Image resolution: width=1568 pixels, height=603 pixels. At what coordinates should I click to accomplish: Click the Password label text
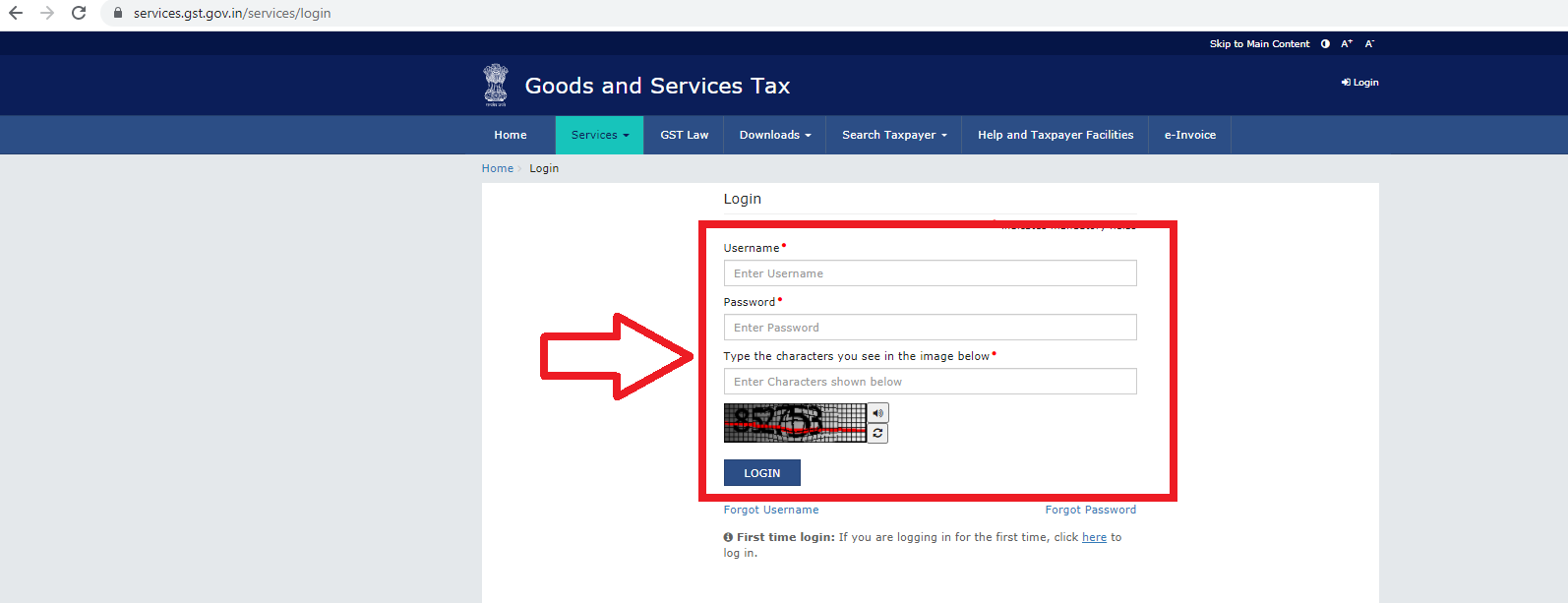click(750, 302)
